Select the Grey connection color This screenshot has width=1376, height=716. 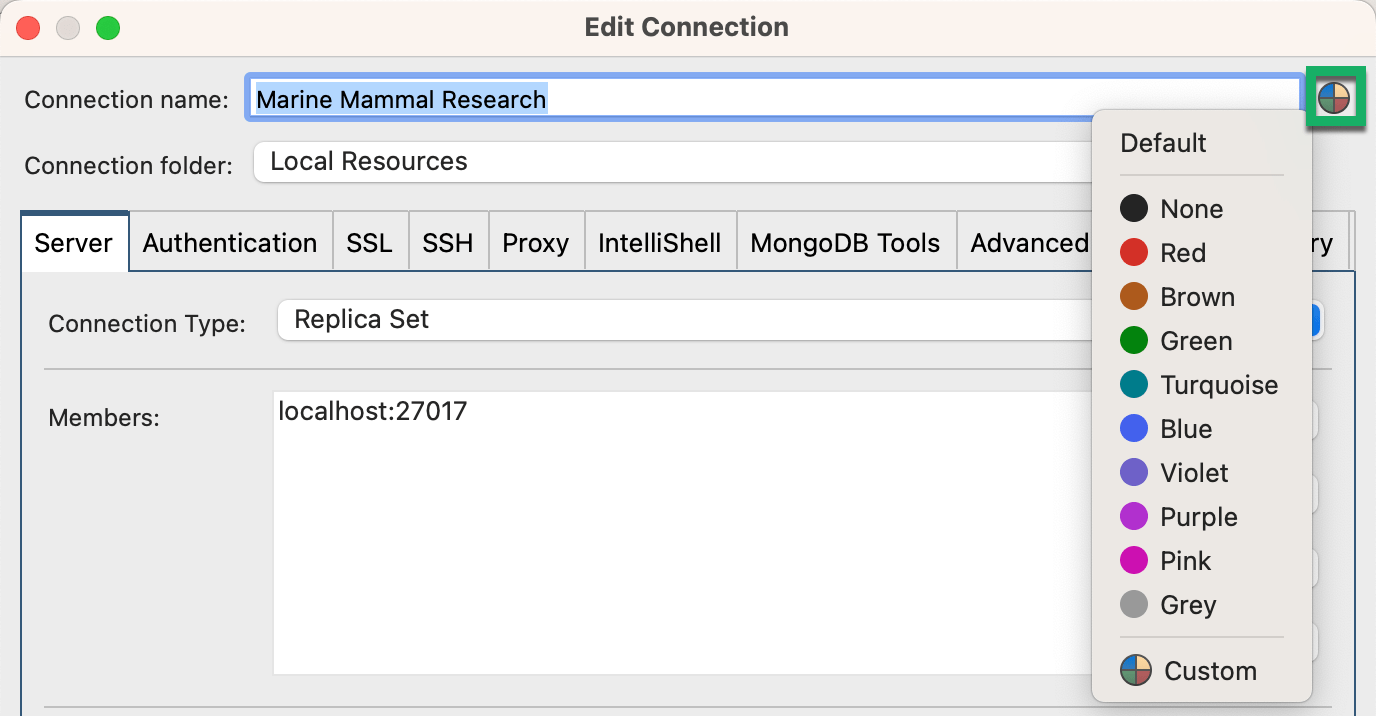1188,604
